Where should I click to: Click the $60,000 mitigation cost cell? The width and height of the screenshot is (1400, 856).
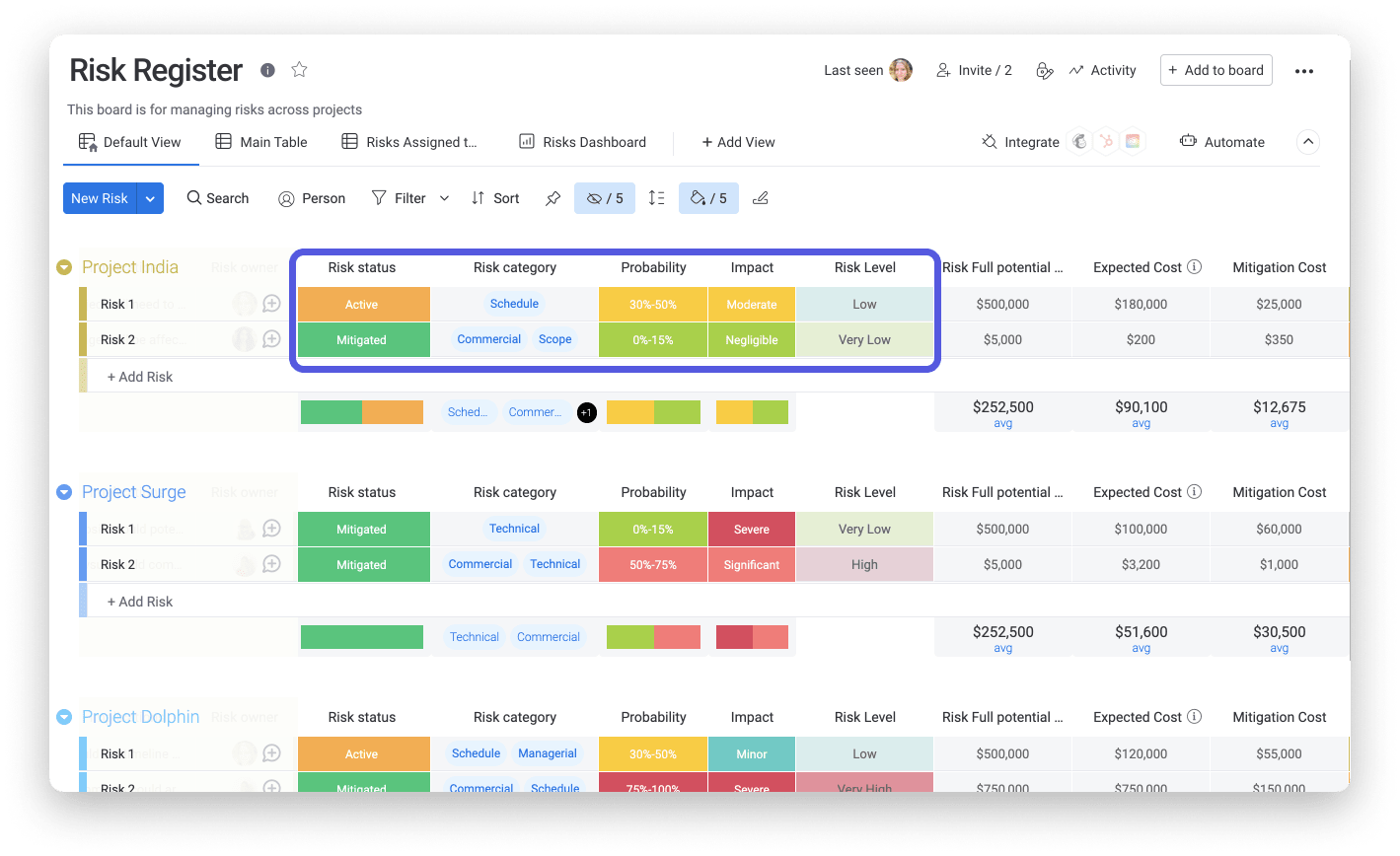coord(1280,530)
